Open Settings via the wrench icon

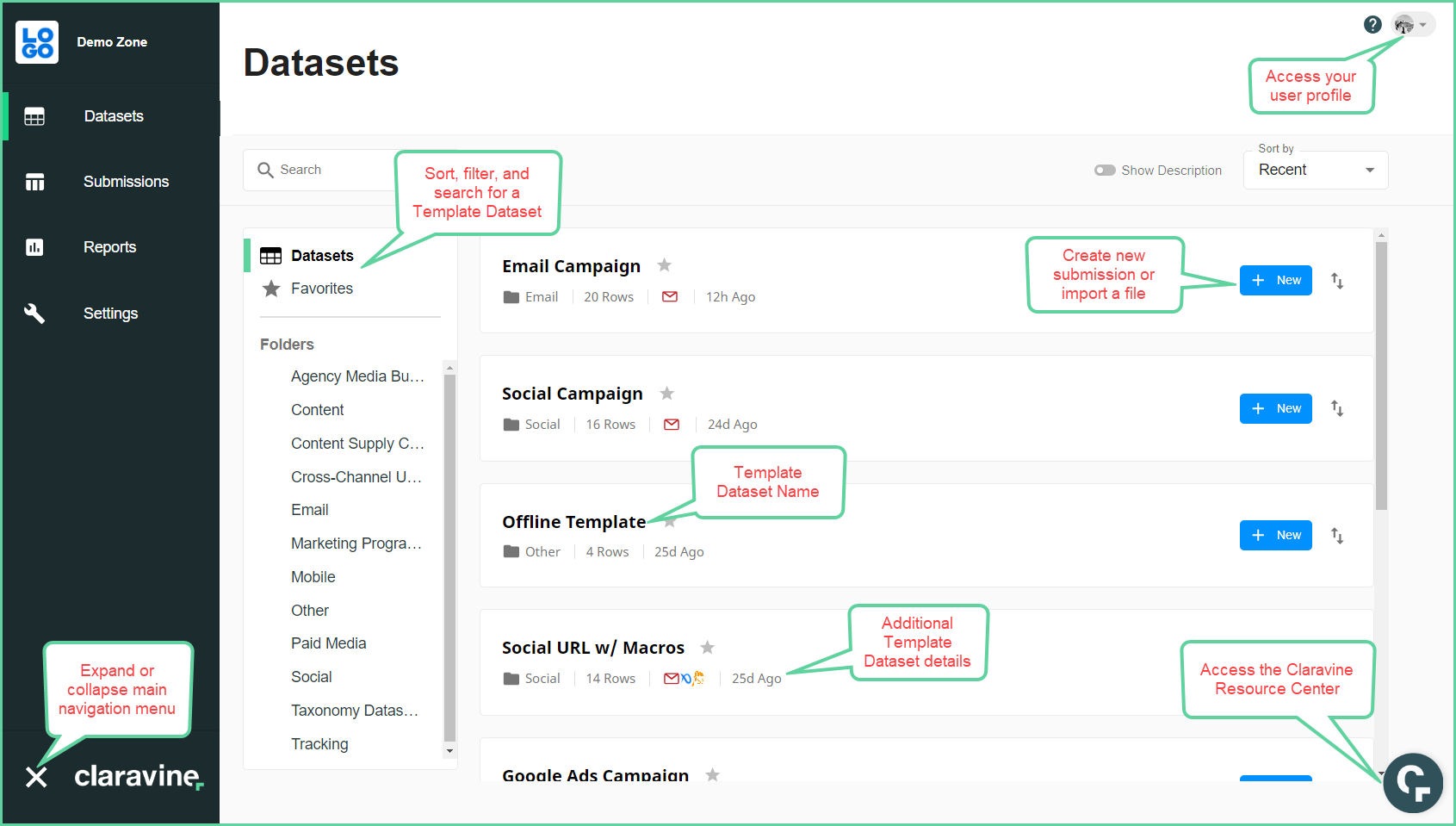tap(34, 314)
